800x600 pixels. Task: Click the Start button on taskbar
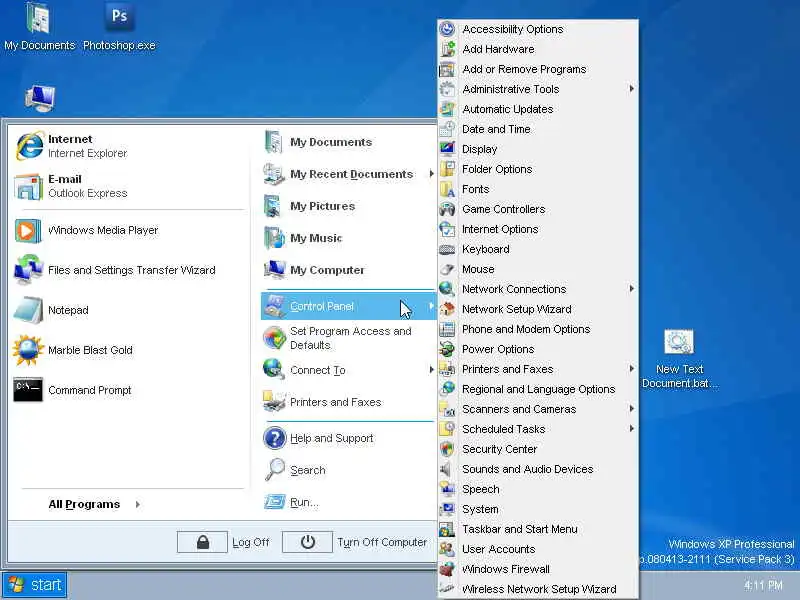[35, 585]
